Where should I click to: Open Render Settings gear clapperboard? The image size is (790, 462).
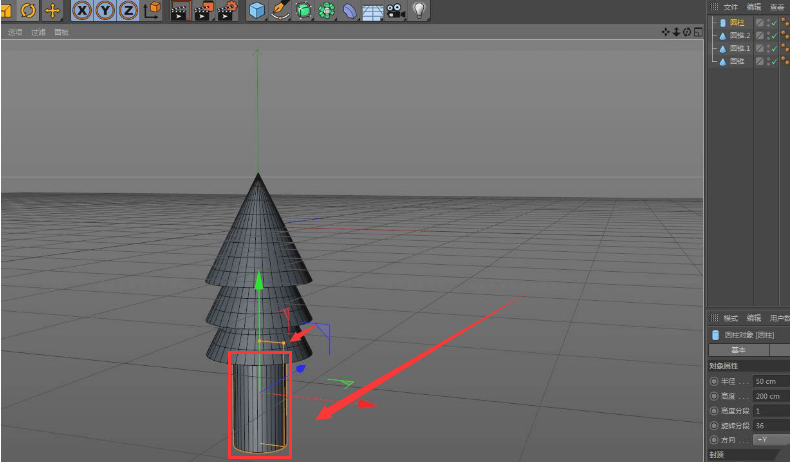[227, 10]
